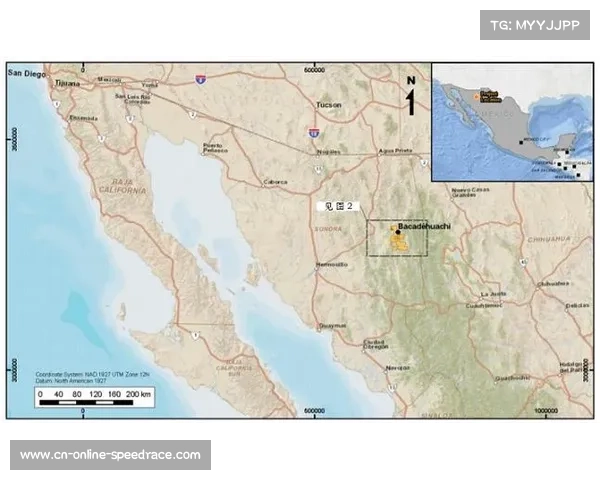The image size is (600, 480).
Task: Click the 'Cuauhtémoc' label
Action: [x=484, y=306]
